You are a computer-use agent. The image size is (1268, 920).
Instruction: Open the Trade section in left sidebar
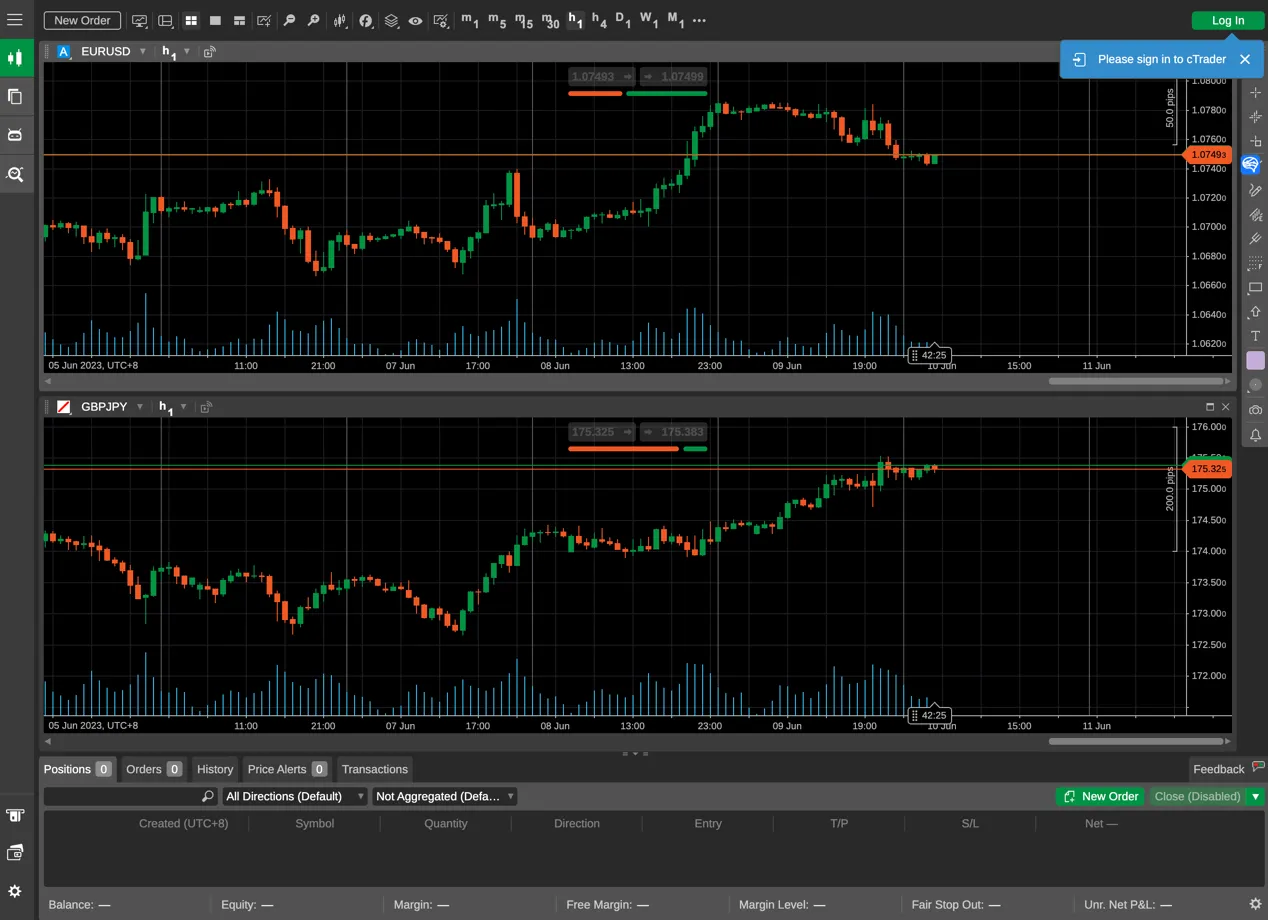(x=15, y=58)
